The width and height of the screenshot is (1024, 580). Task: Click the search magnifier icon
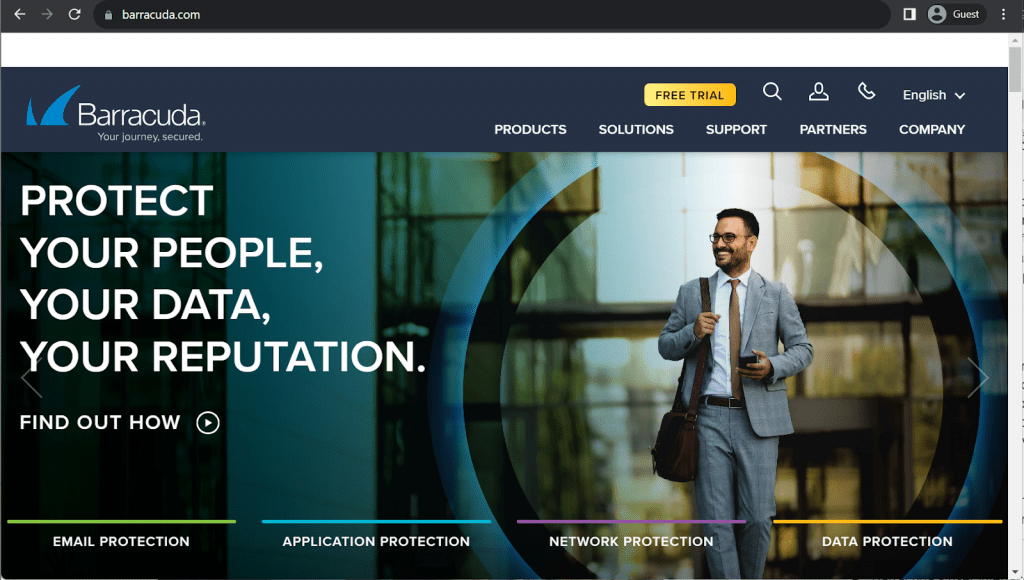tap(772, 91)
